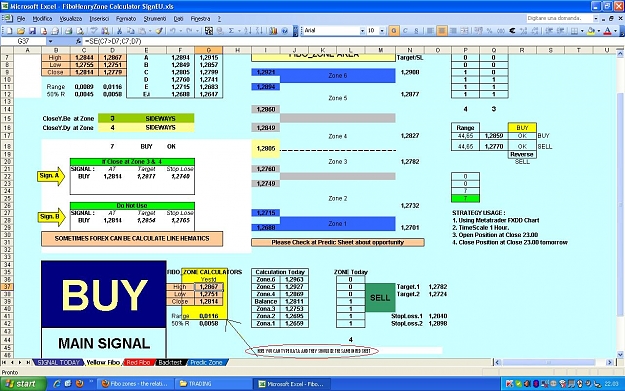Run the spelling check icon
This screenshot has height=391, width=625.
coord(94,31)
